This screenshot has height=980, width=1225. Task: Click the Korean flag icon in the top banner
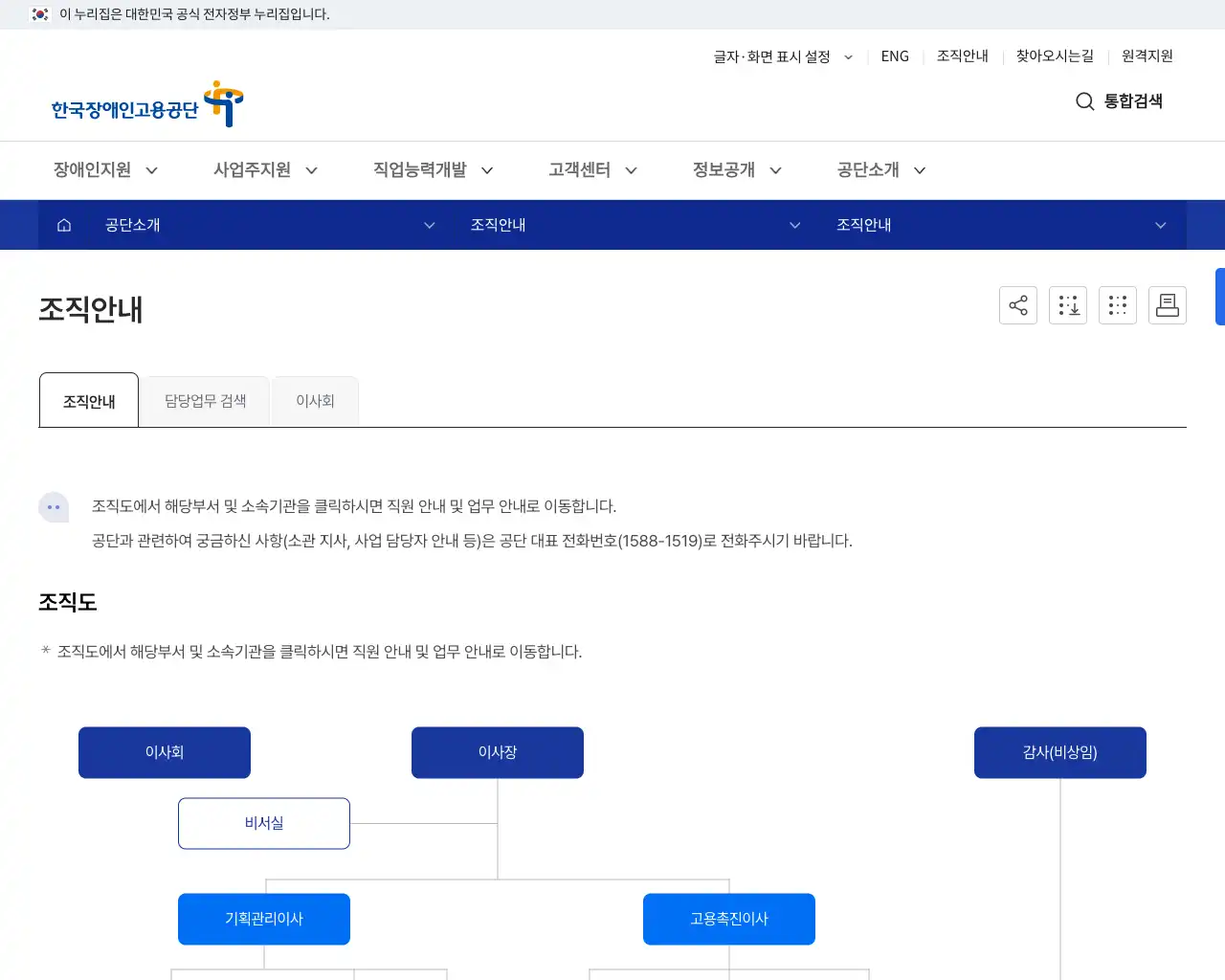(38, 14)
